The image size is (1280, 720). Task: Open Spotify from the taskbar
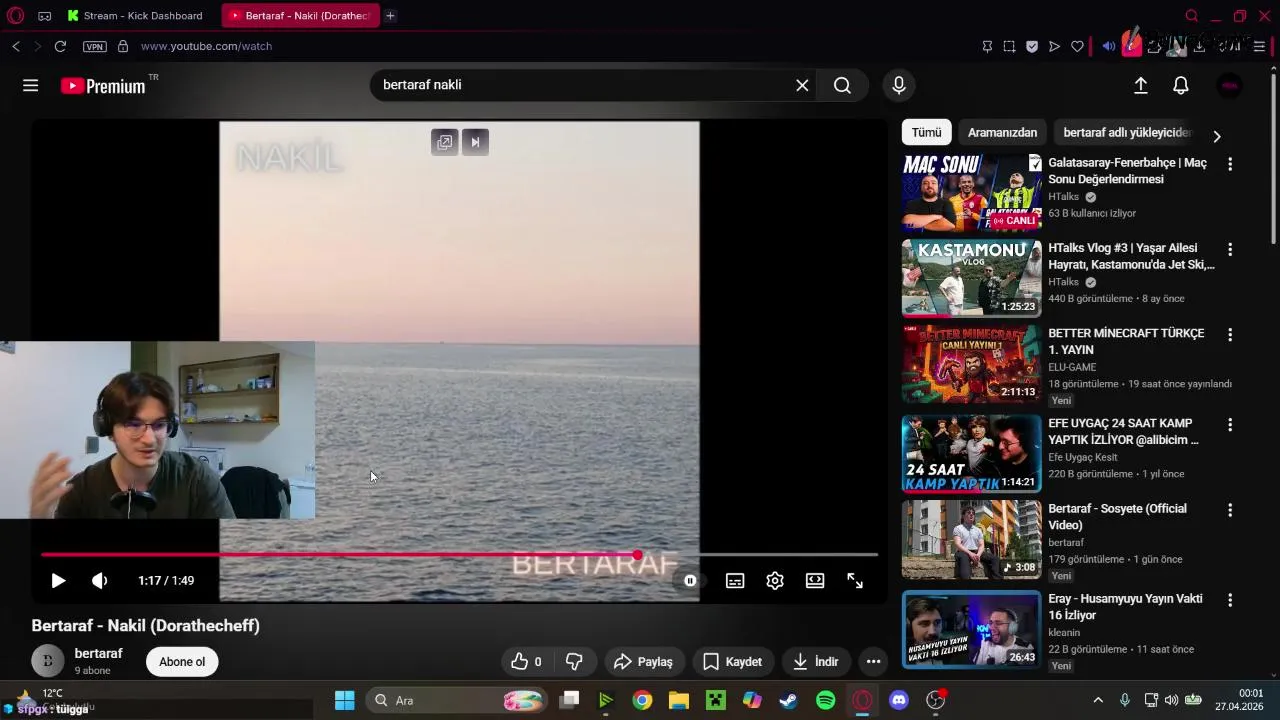pos(825,700)
